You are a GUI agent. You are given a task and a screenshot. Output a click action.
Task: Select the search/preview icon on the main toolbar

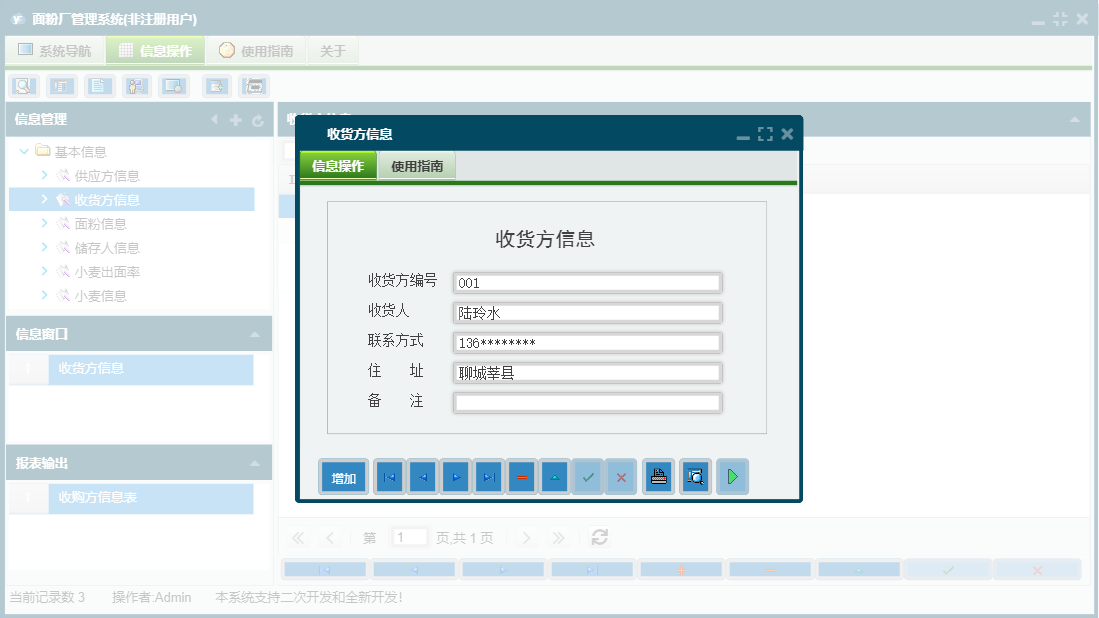pos(22,86)
